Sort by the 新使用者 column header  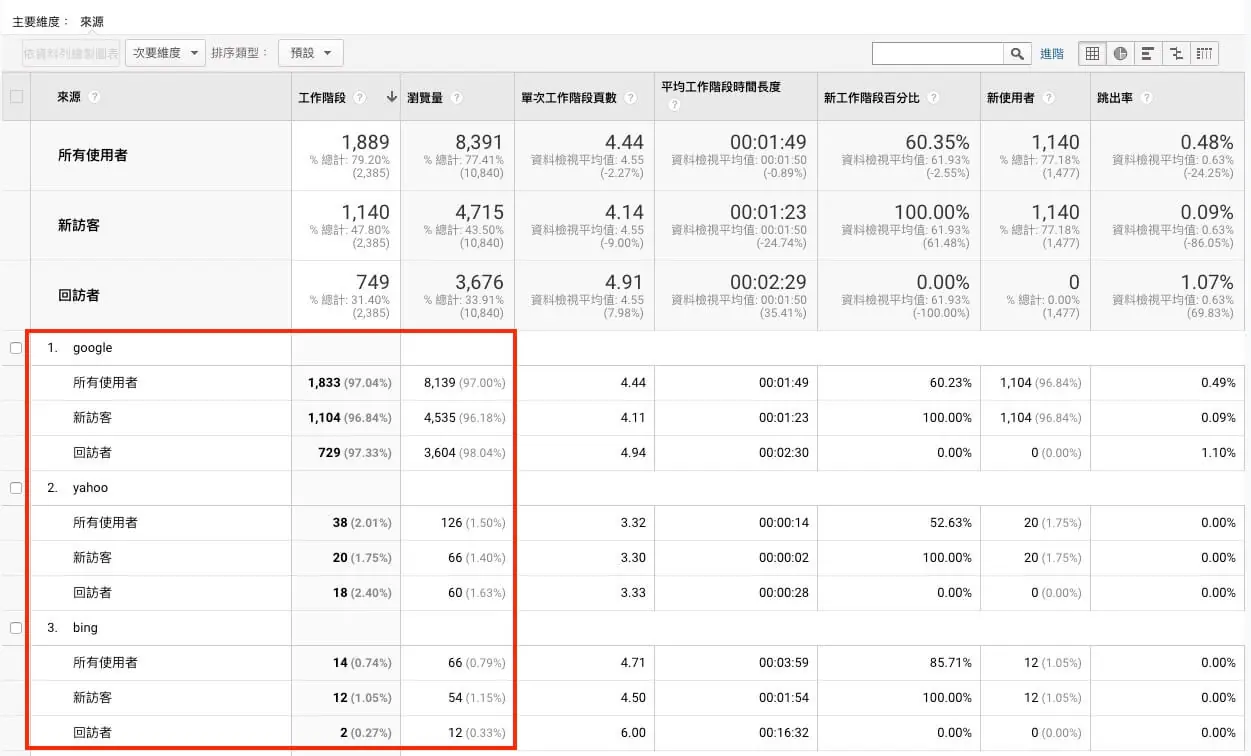[x=1011, y=98]
